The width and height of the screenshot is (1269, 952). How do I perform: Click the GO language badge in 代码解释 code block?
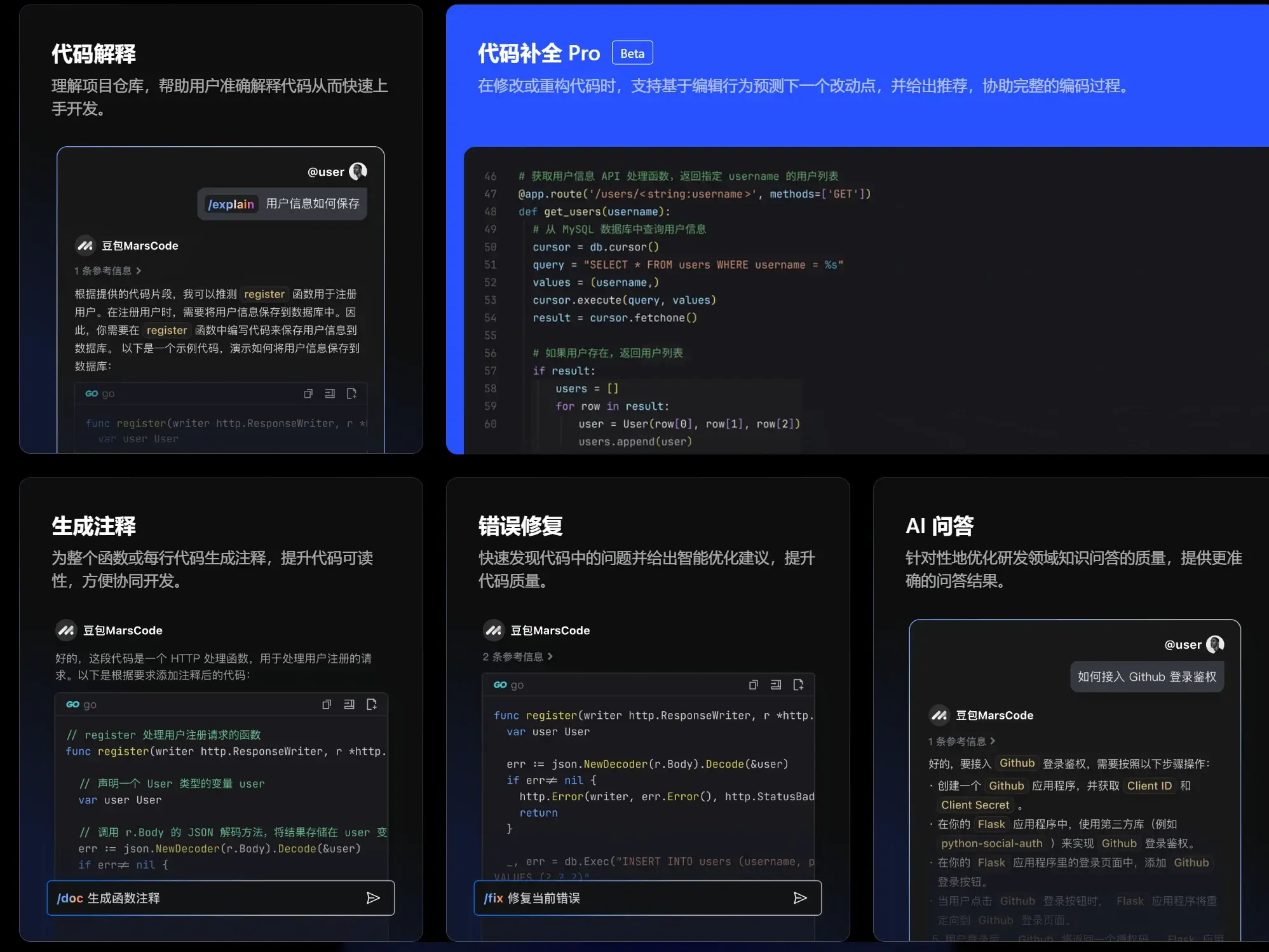coord(92,393)
